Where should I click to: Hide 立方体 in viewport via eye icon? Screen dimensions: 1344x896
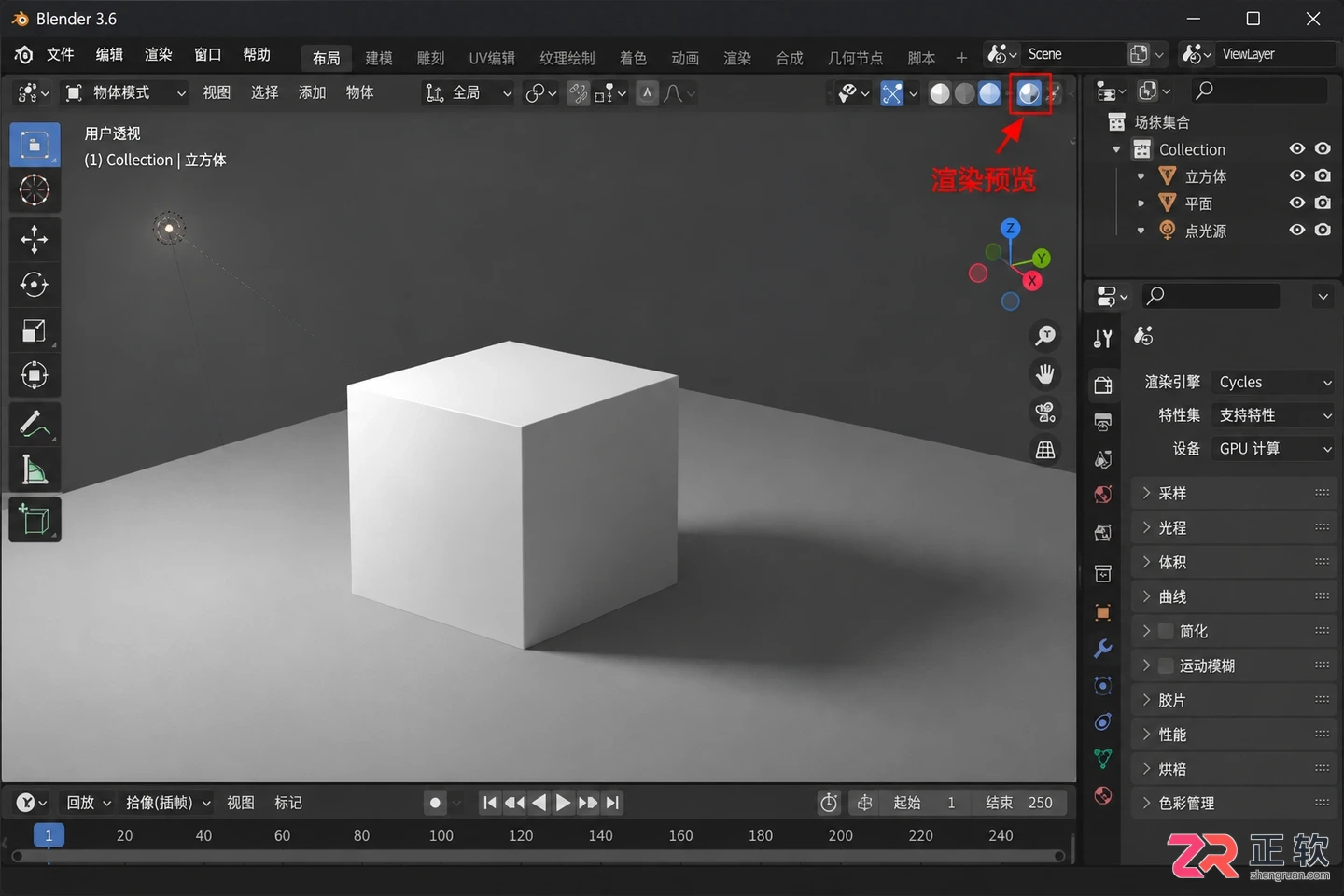[1297, 175]
